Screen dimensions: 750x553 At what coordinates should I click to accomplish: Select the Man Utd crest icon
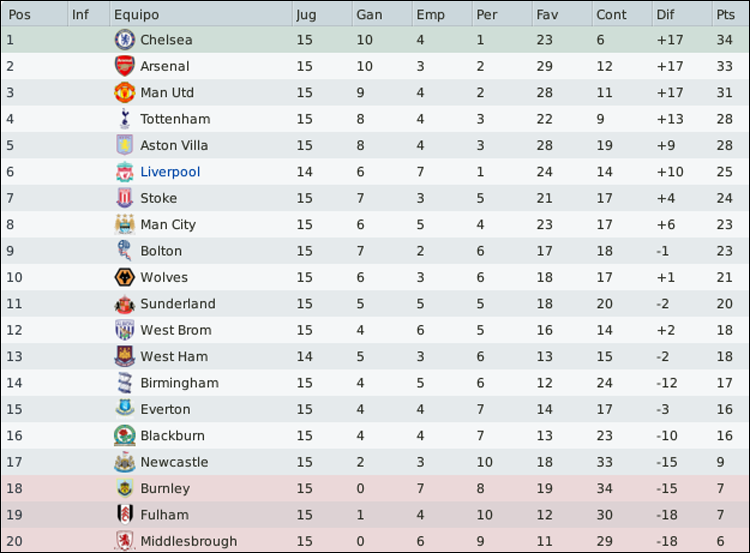[x=125, y=92]
